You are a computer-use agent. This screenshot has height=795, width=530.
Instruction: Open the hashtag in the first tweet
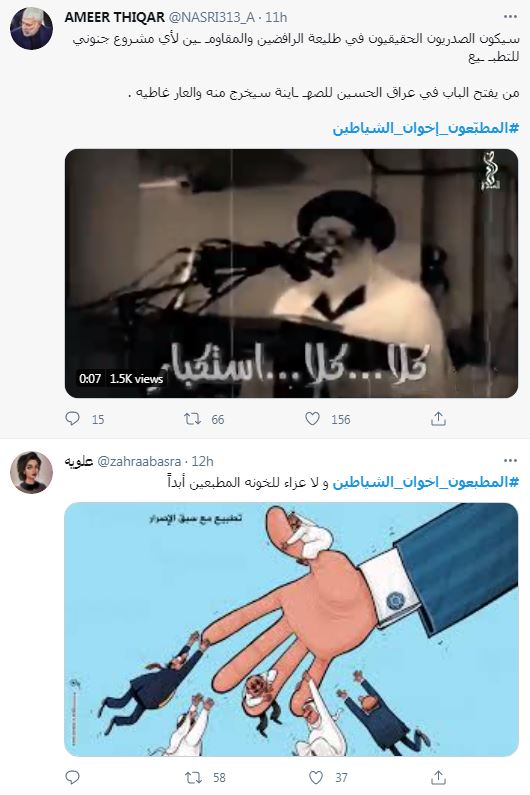click(x=426, y=128)
